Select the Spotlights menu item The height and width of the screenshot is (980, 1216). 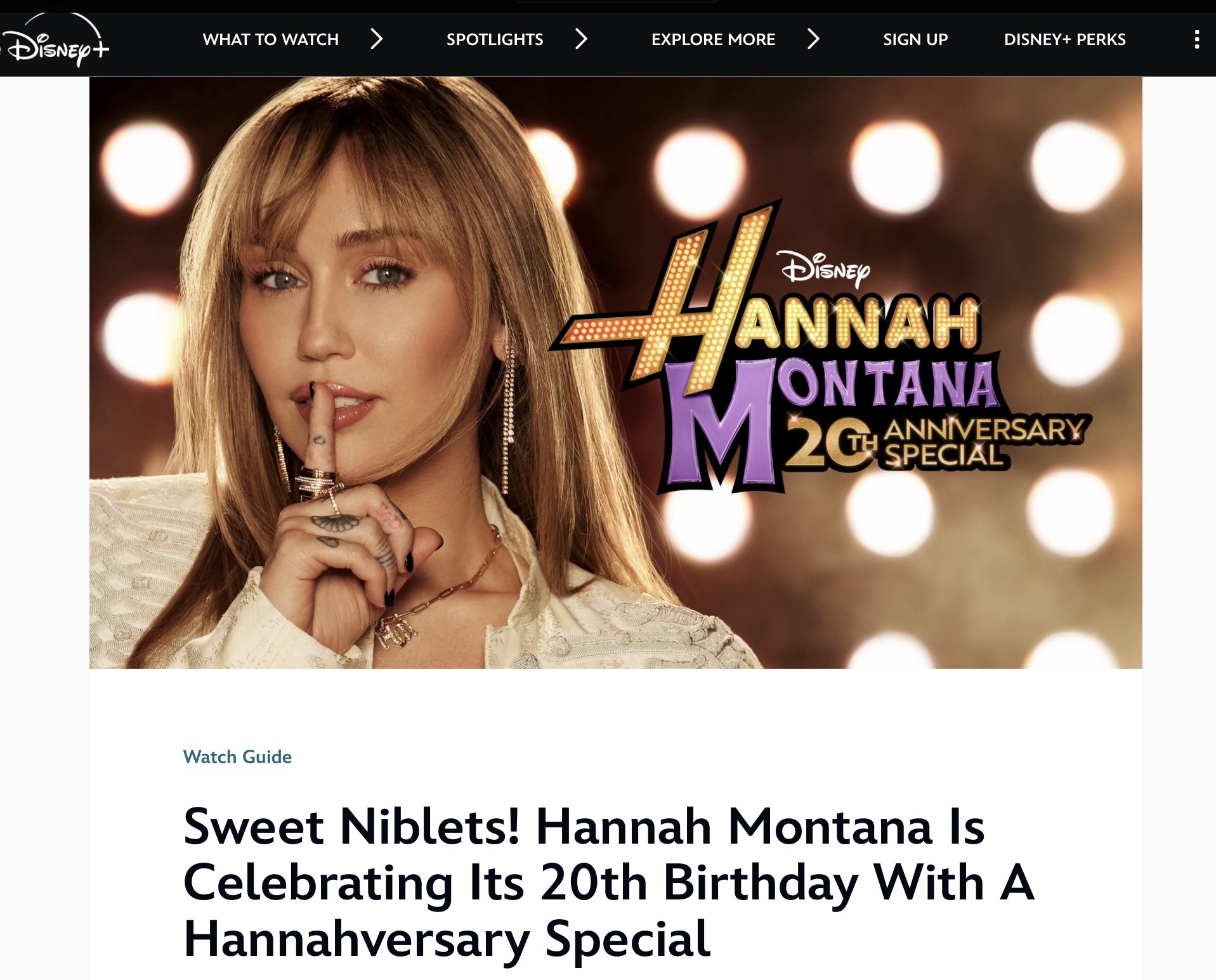(495, 39)
